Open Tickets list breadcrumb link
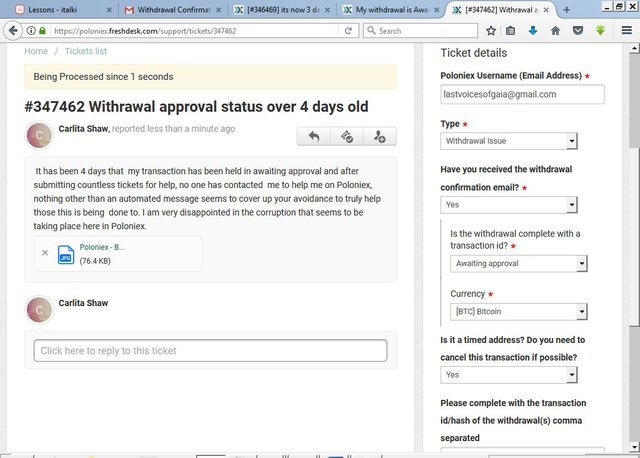The width and height of the screenshot is (640, 458). 86,51
